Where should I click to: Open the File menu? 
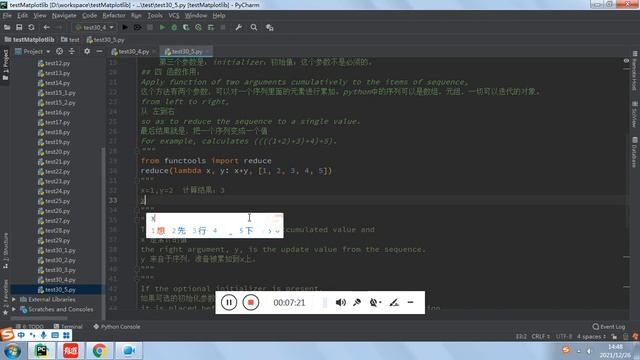click(7, 16)
